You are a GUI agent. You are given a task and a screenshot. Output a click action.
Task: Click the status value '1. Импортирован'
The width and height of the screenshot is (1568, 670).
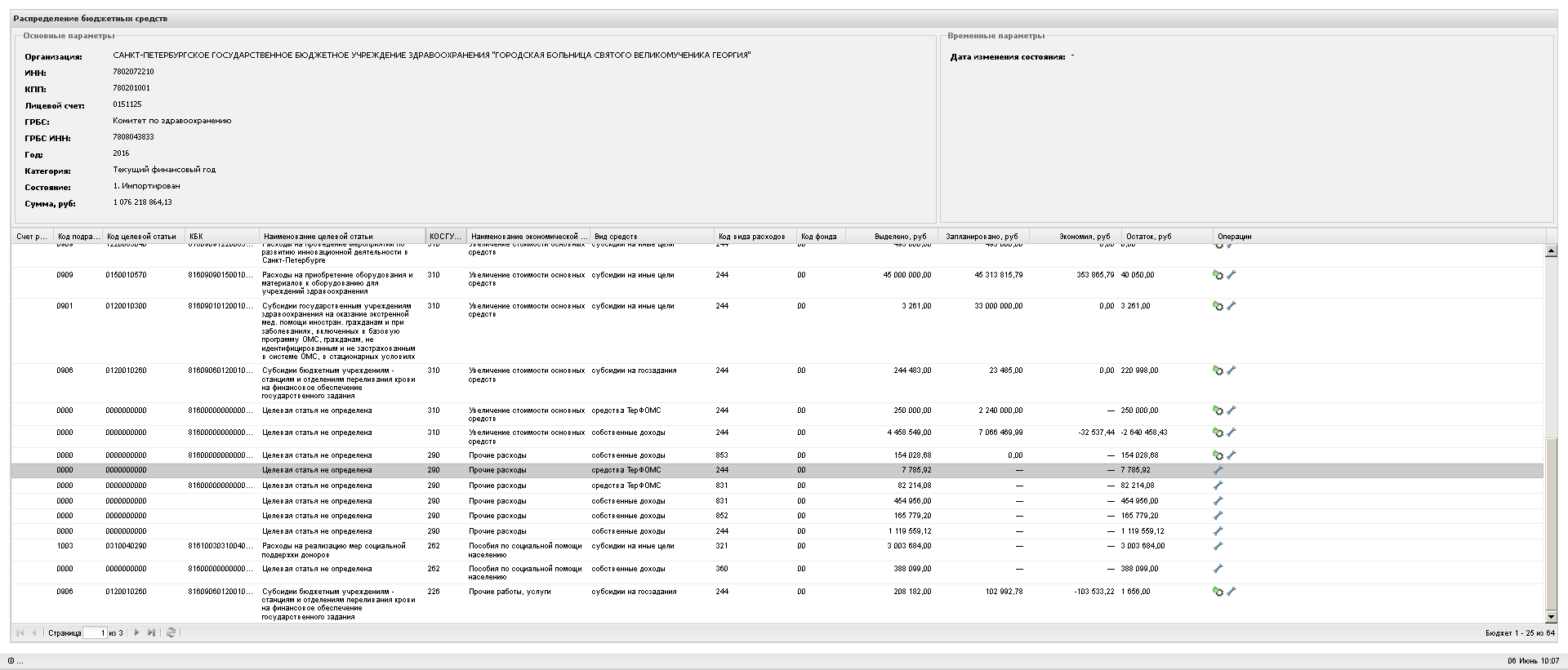146,186
